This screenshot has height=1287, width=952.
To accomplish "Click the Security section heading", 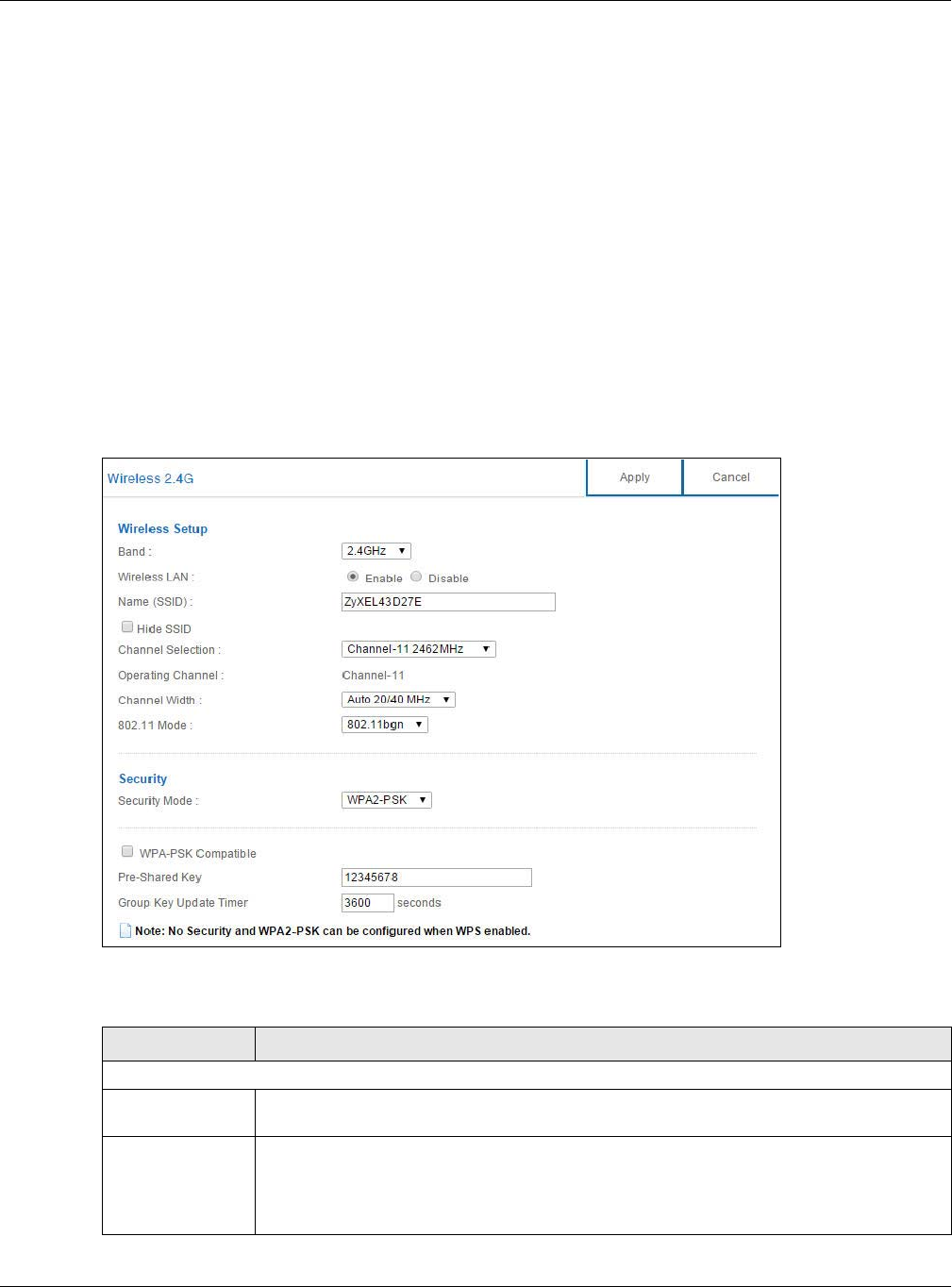I will (142, 778).
